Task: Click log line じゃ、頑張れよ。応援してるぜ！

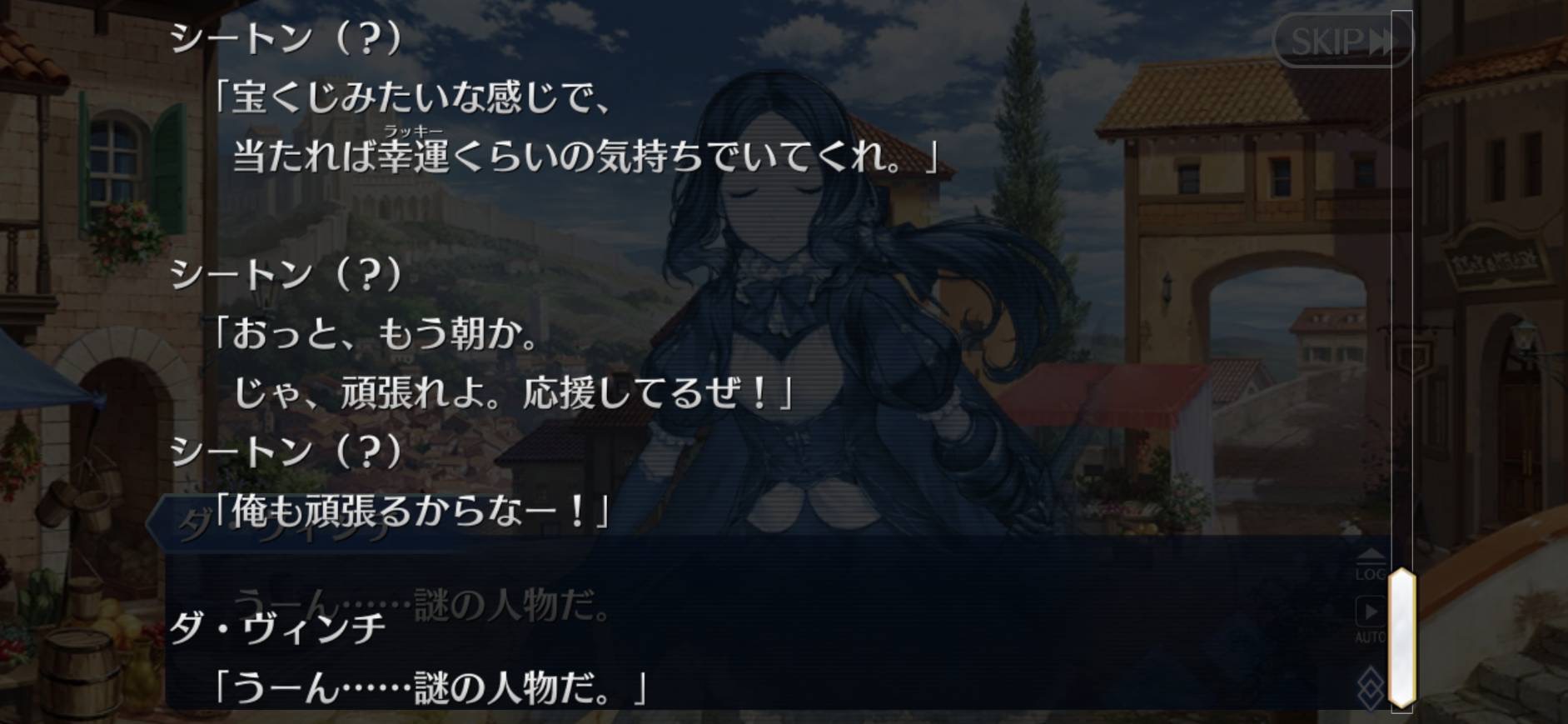Action: pos(513,392)
